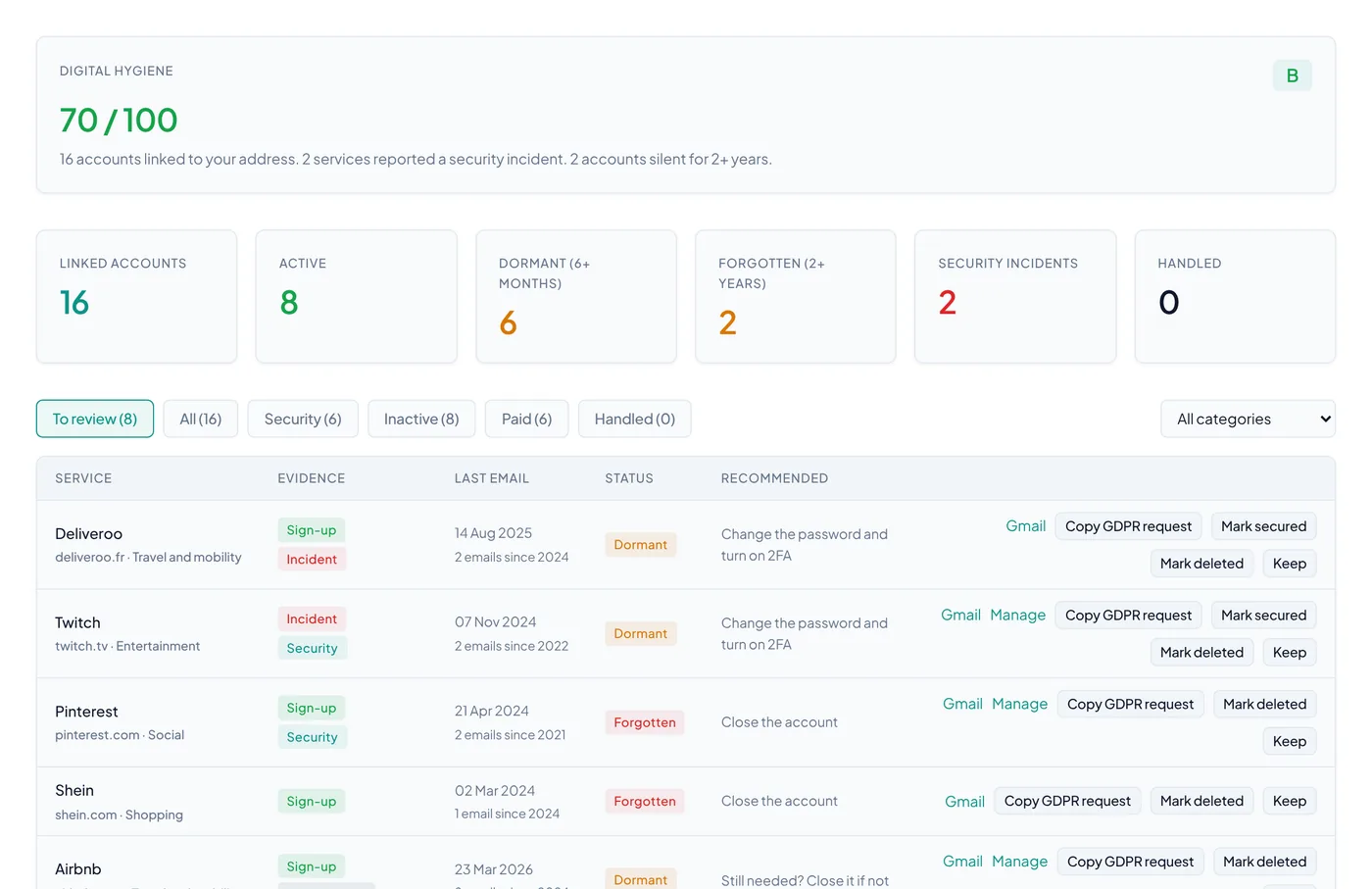Mark Shein account as deleted
1372x889 pixels.
click(x=1201, y=802)
